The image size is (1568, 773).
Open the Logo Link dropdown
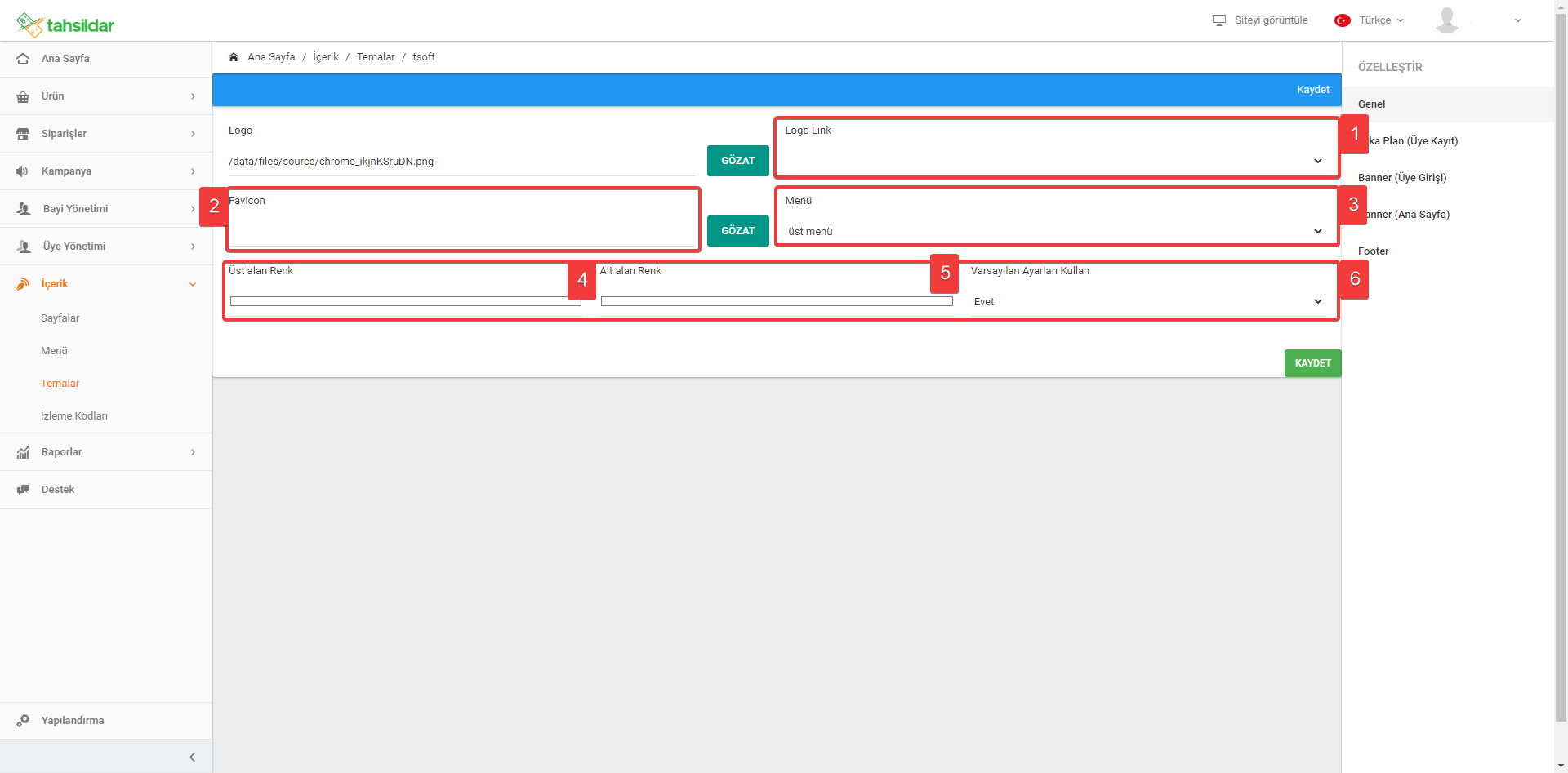[x=1055, y=161]
